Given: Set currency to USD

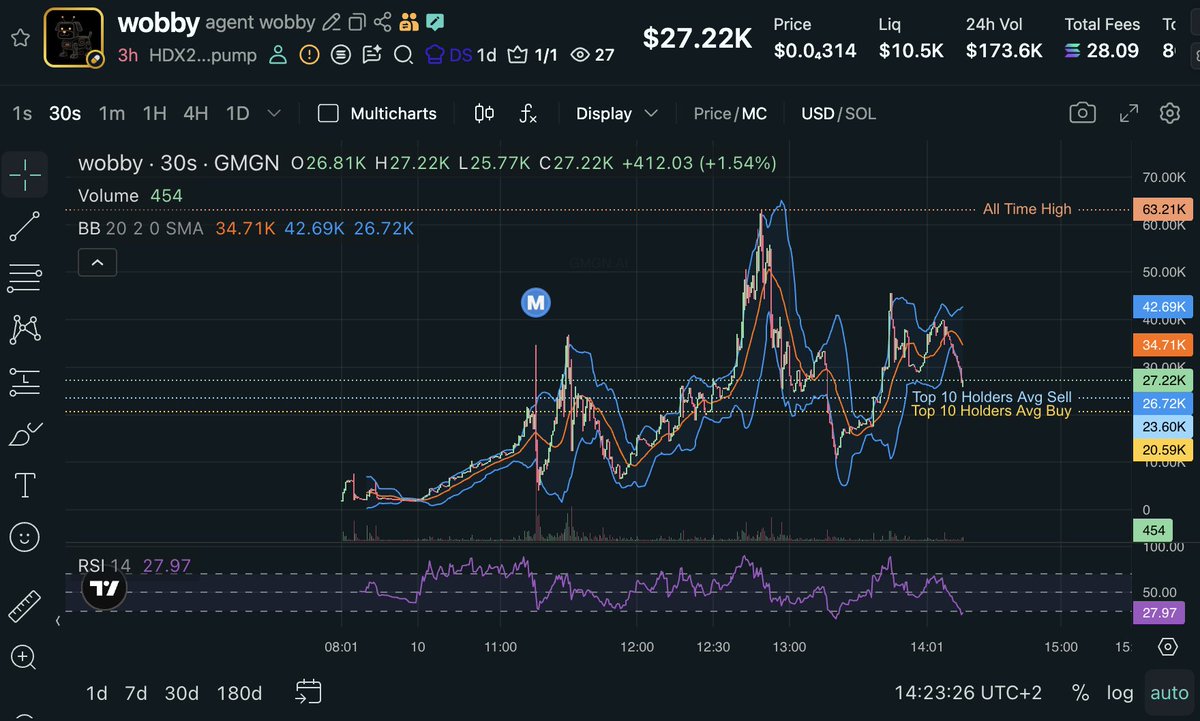Looking at the screenshot, I should (x=817, y=113).
